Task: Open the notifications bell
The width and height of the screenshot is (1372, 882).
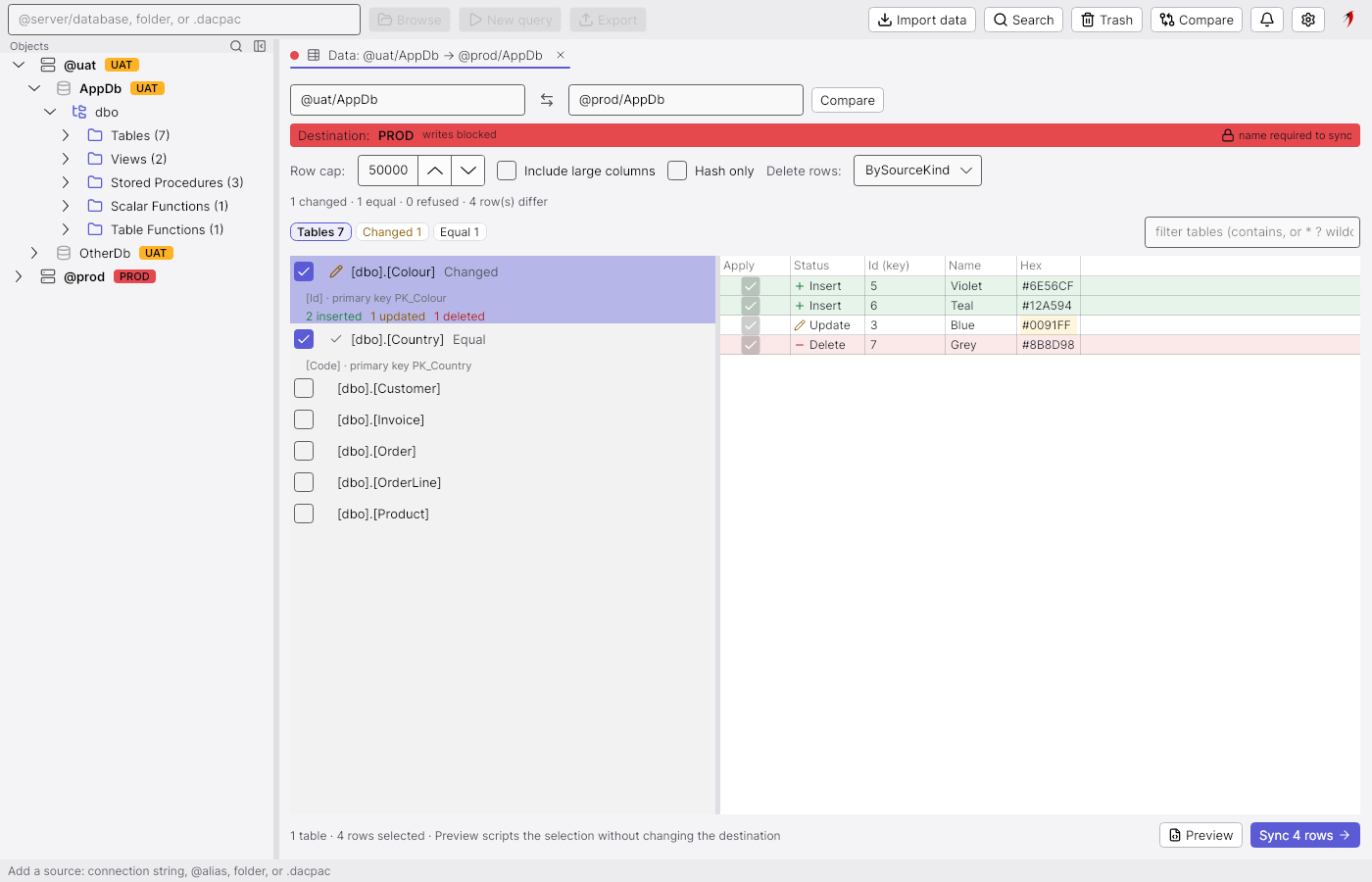Action: pyautogui.click(x=1267, y=20)
